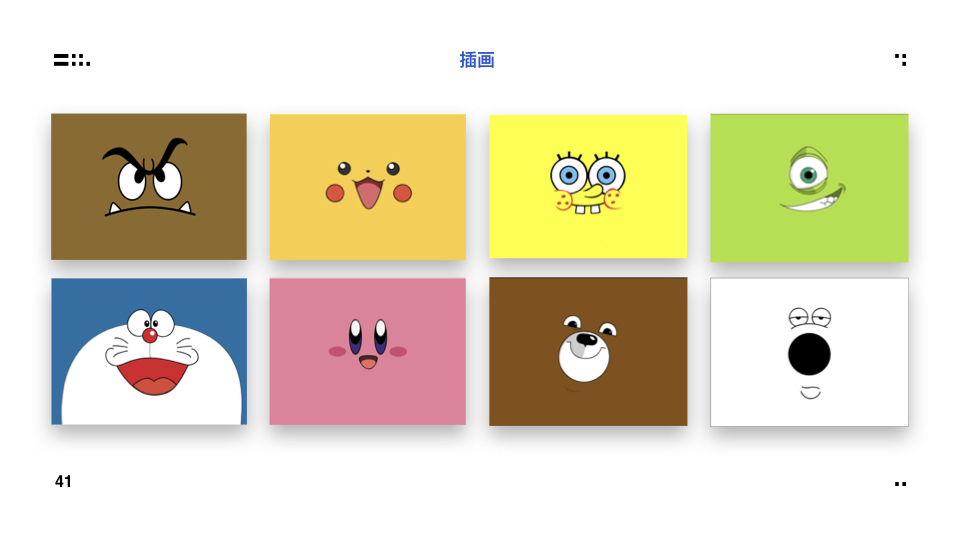The width and height of the screenshot is (960, 540).
Task: Click the green monster's single eye
Action: (x=808, y=175)
